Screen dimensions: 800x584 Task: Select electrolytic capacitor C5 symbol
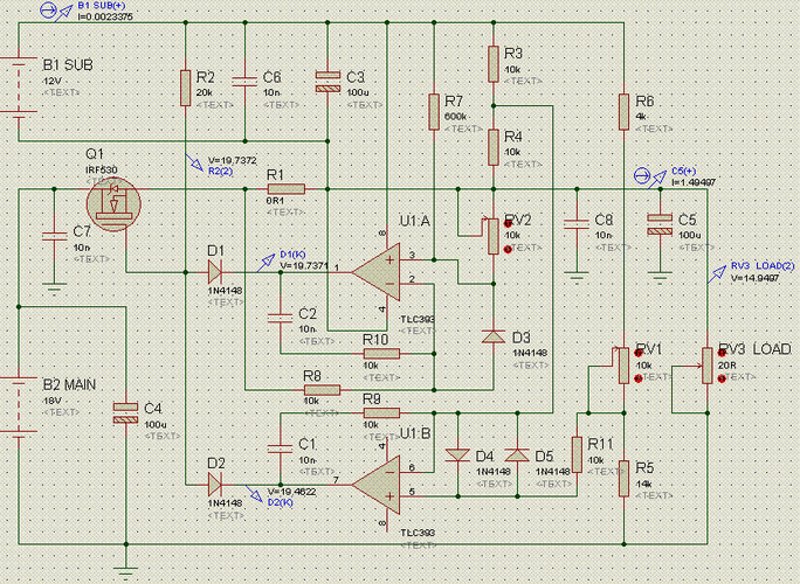[660, 224]
